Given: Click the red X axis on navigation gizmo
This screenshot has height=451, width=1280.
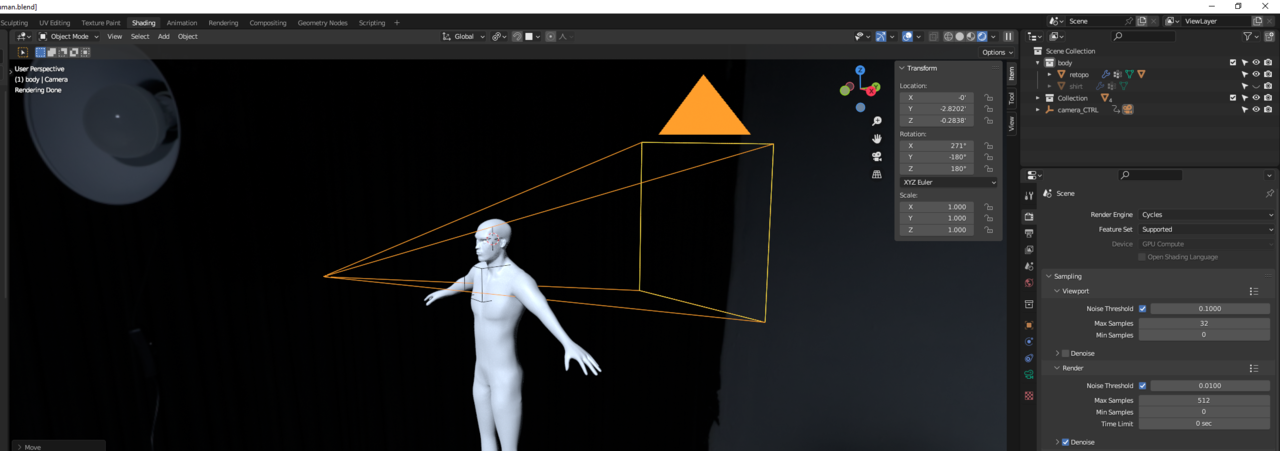Looking at the screenshot, I should (873, 91).
